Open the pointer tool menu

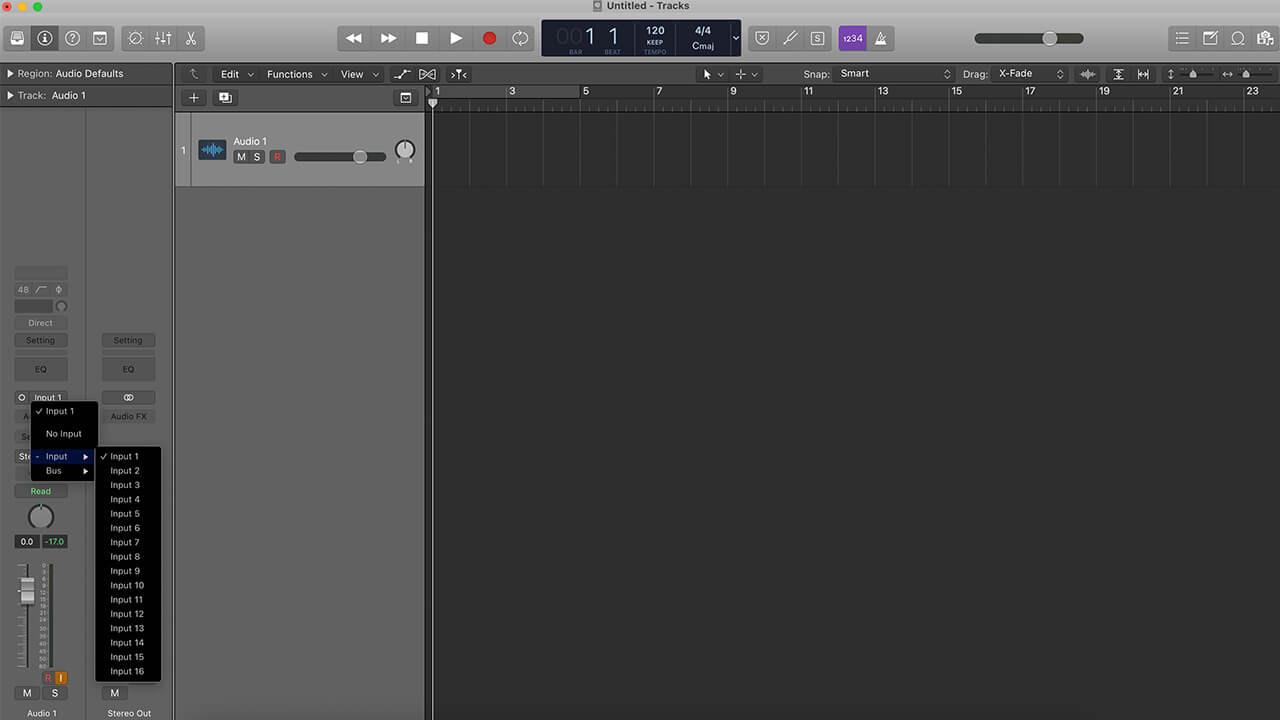pos(713,74)
